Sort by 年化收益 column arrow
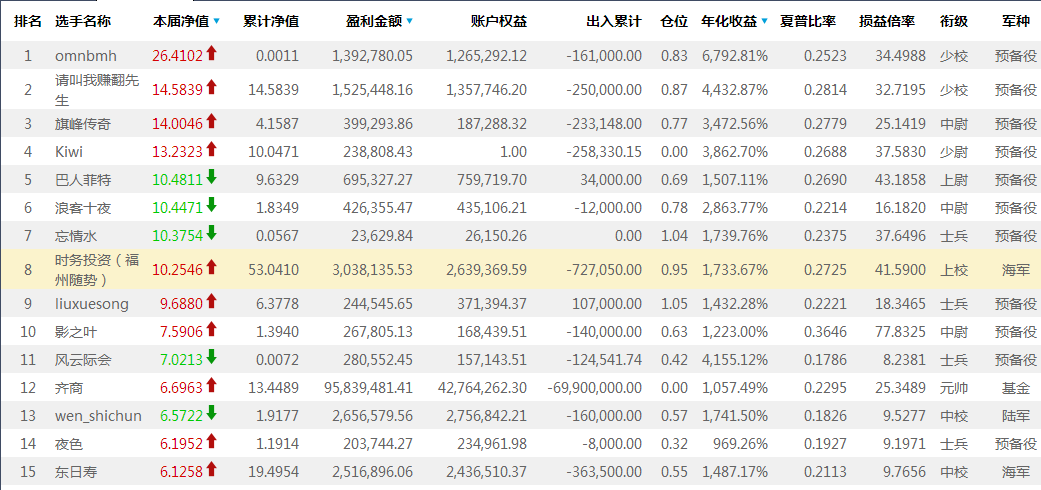This screenshot has width=1041, height=490. coord(765,22)
